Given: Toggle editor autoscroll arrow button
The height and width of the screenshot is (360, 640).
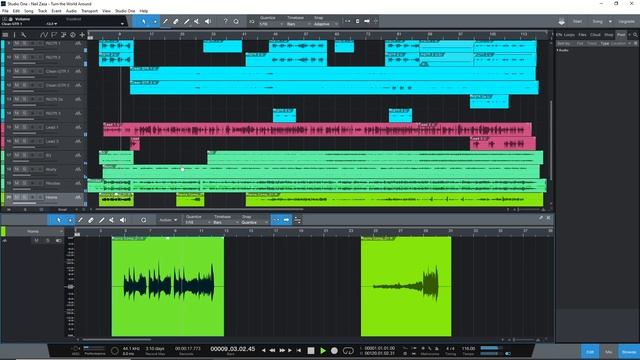Looking at the screenshot, I should [287, 220].
